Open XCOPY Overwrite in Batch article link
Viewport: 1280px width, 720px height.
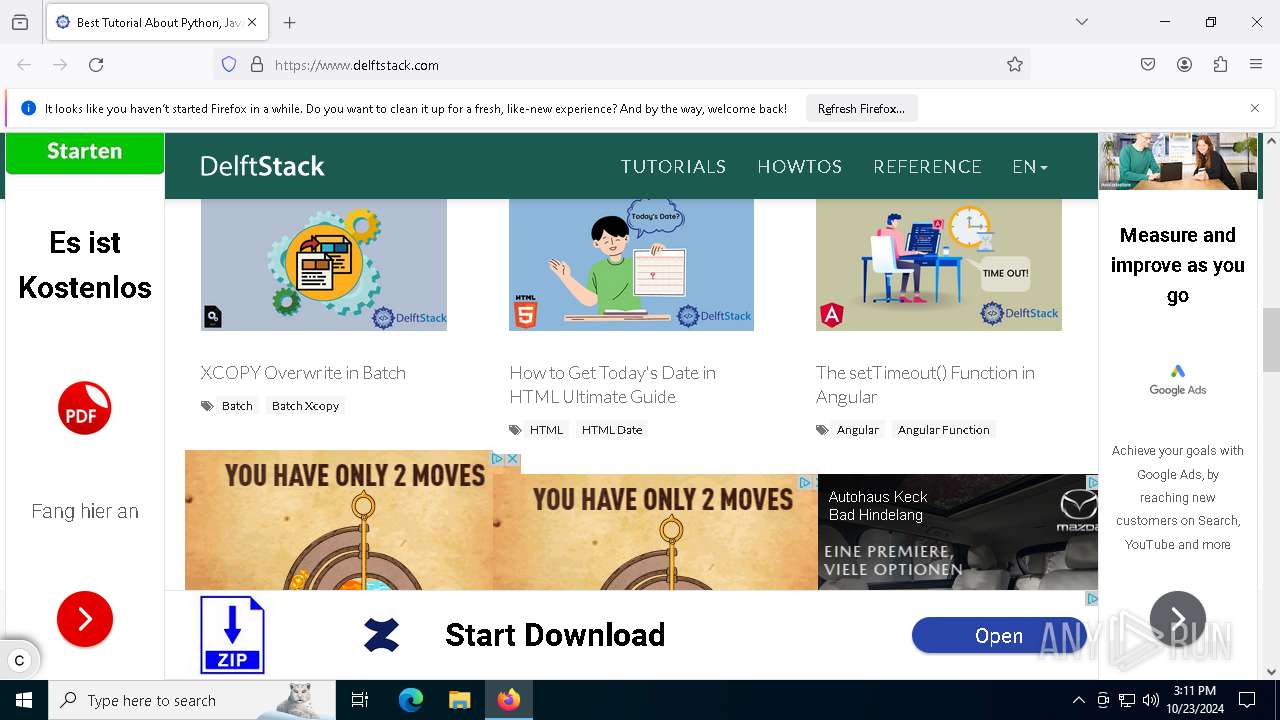point(303,373)
